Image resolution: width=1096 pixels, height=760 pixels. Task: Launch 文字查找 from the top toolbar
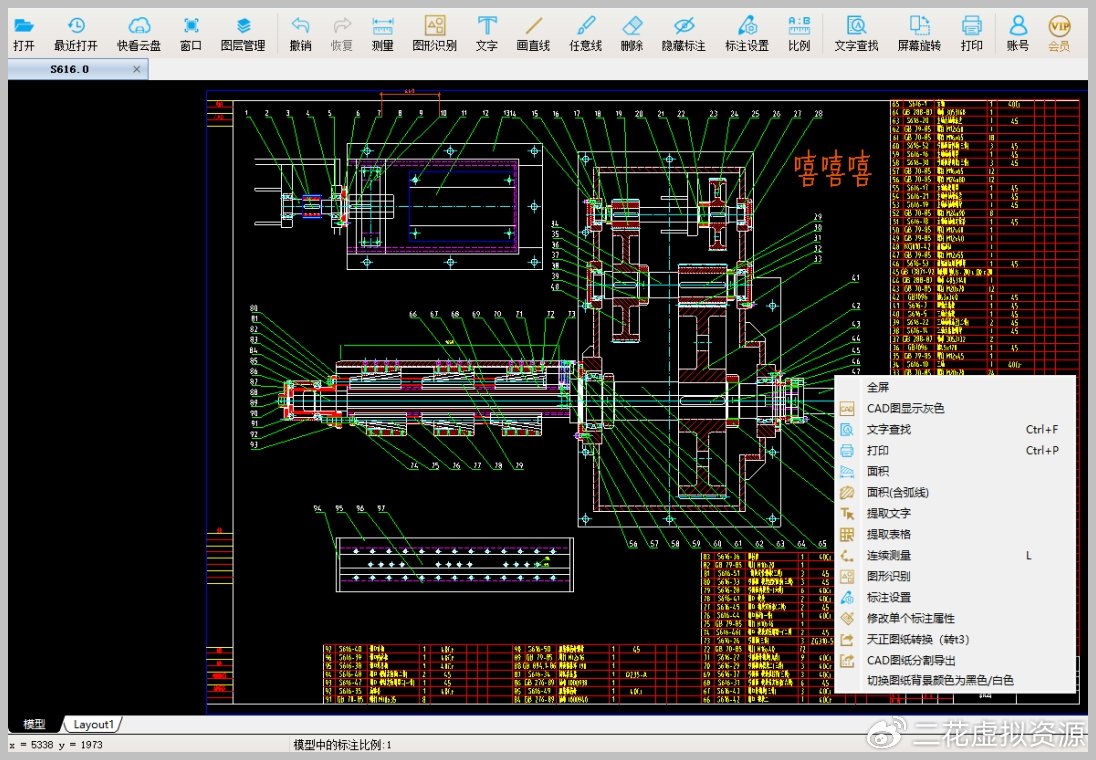856,34
